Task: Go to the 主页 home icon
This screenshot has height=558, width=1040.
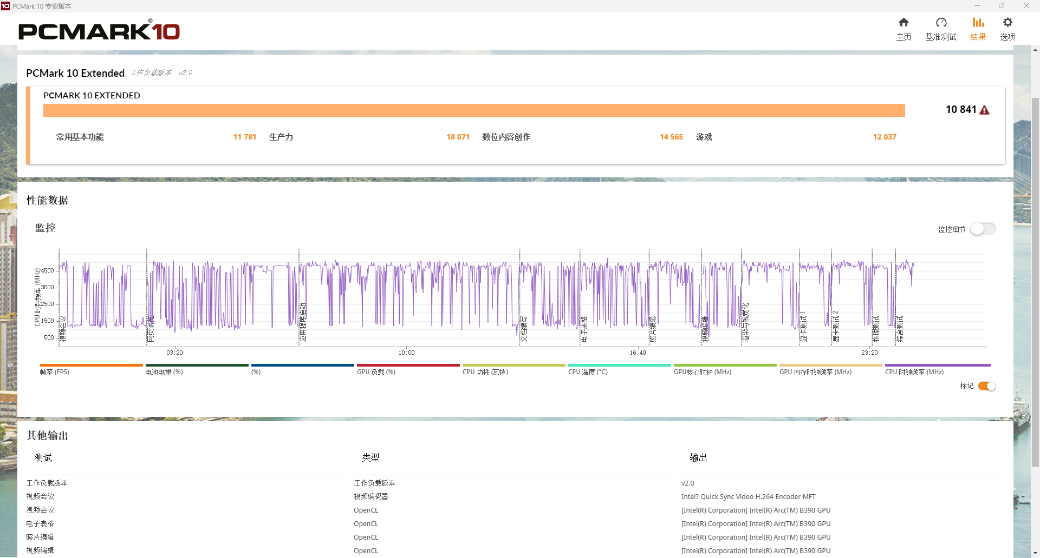Action: [903, 28]
